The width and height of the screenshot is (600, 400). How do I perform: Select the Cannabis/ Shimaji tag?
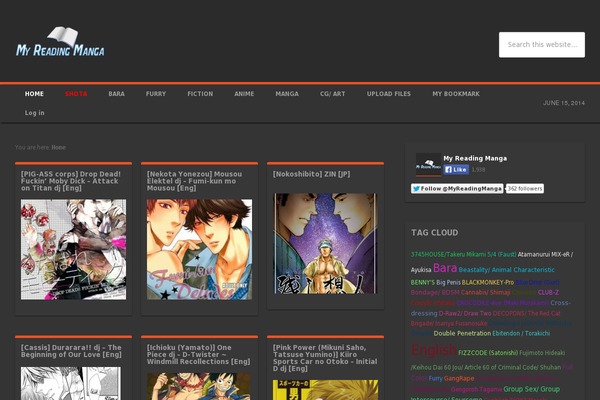(485, 292)
